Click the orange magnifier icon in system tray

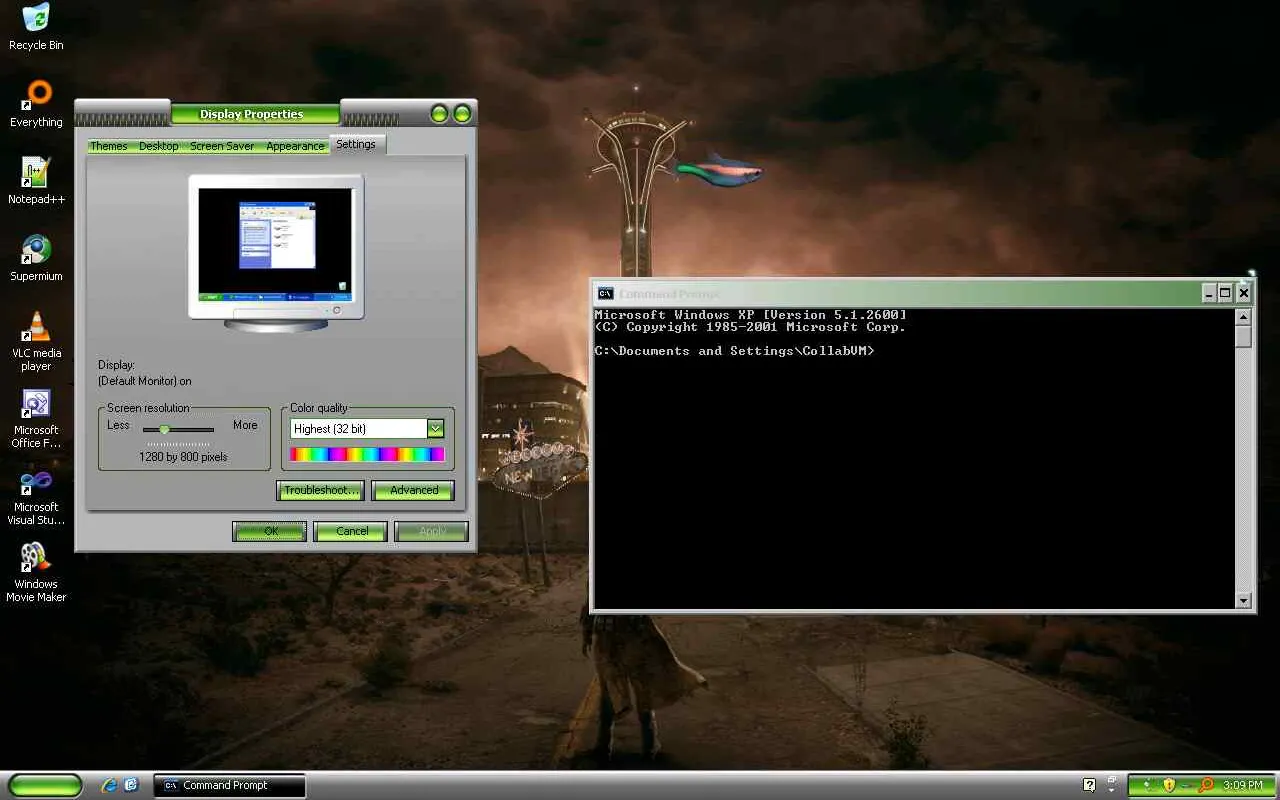click(1206, 785)
